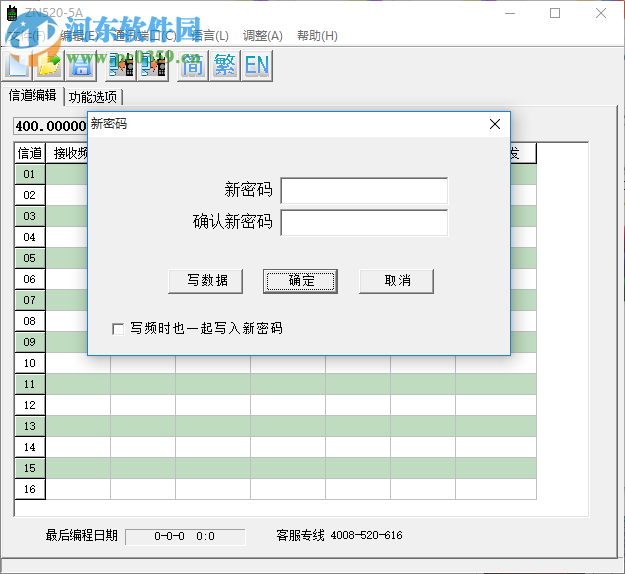Select channel row 11
The image size is (625, 574).
pos(29,384)
